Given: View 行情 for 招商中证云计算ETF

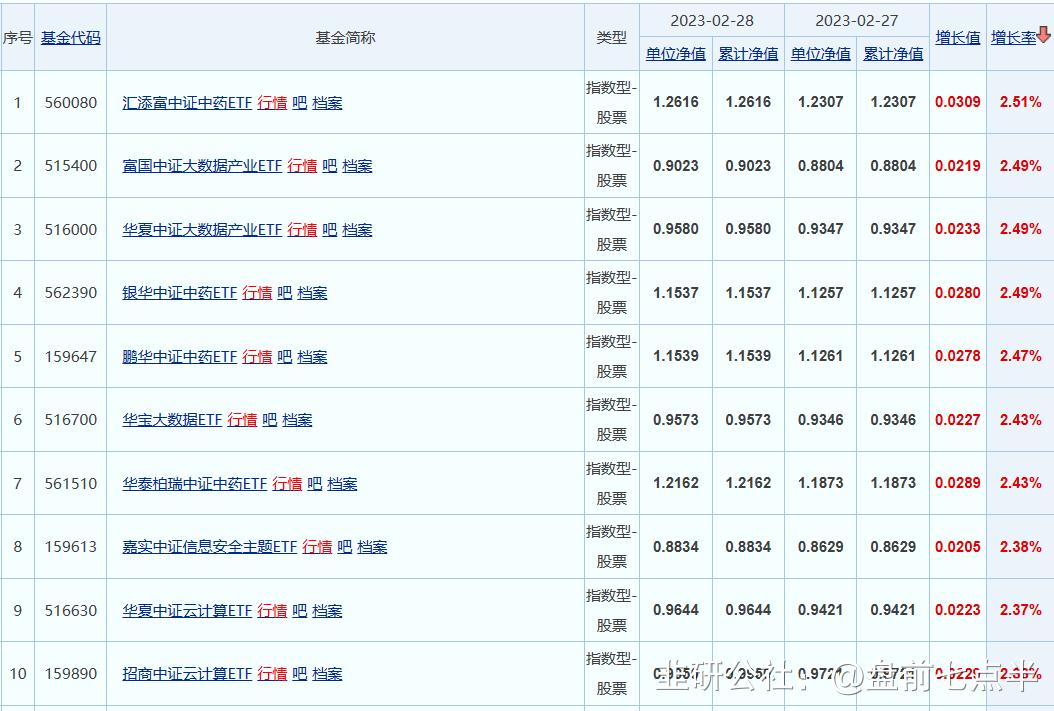Looking at the screenshot, I should coord(271,674).
